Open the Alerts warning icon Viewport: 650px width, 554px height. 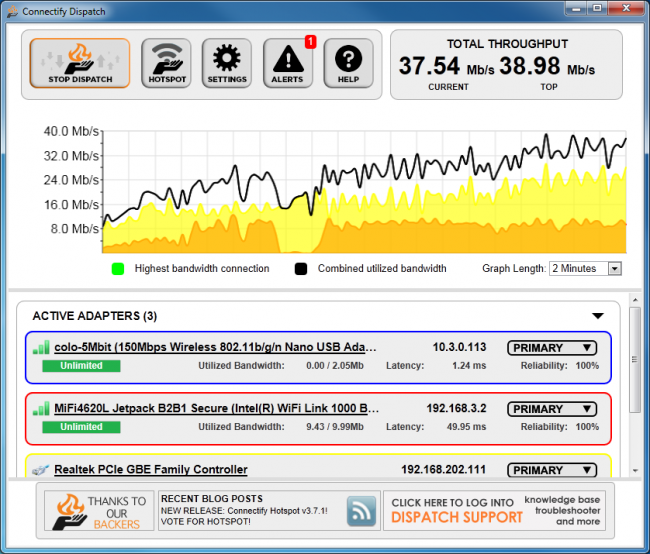288,63
